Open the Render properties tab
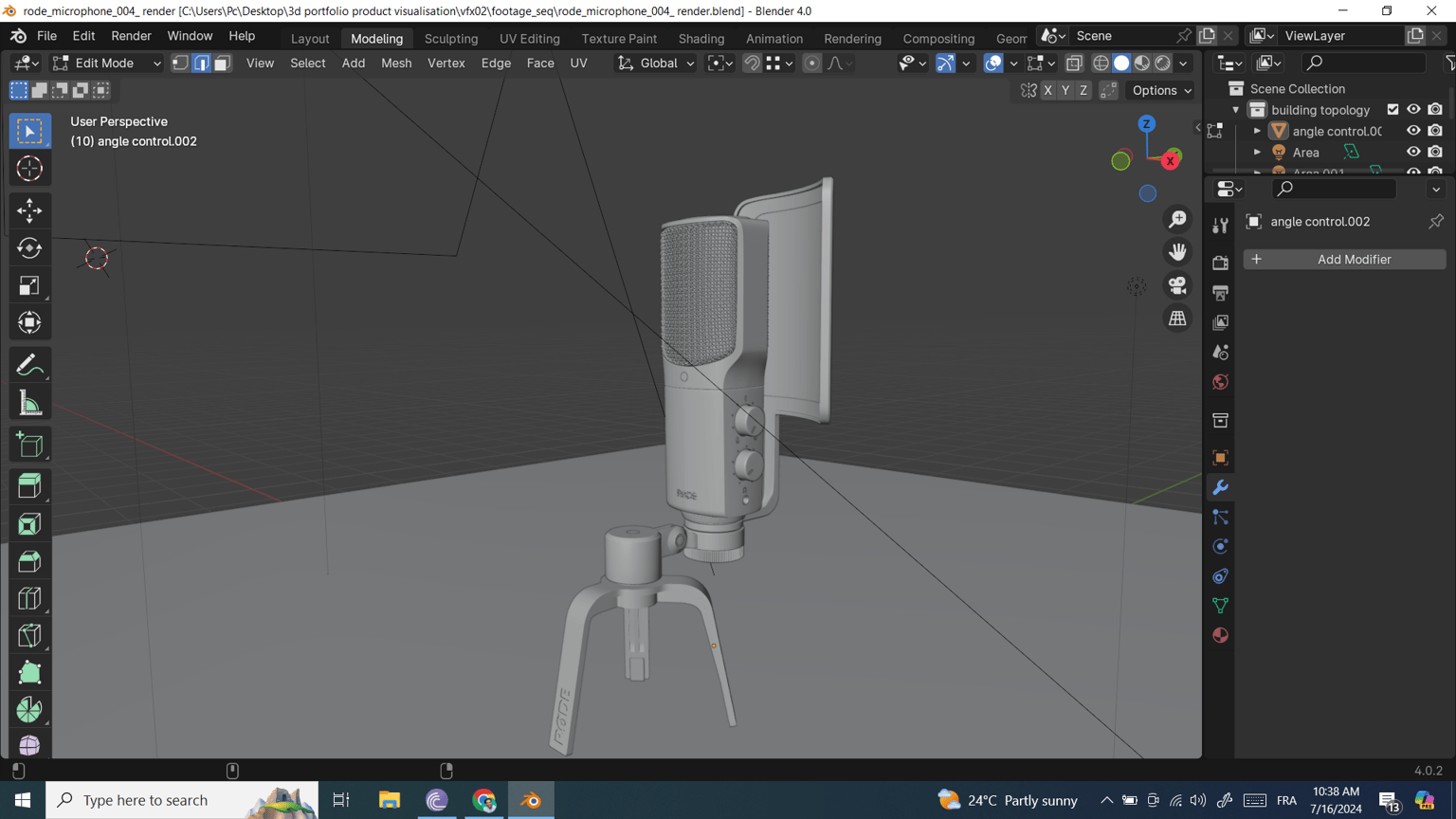The width and height of the screenshot is (1456, 819). coord(1220,263)
